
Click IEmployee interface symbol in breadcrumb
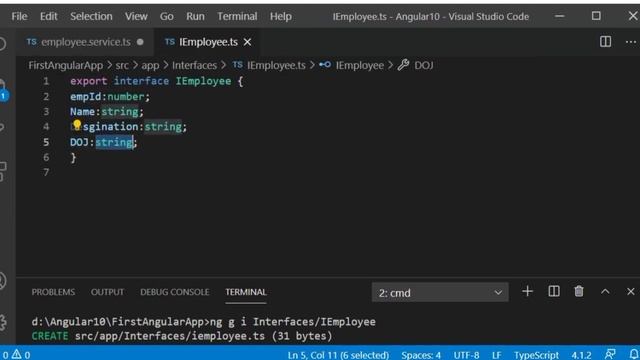(x=360, y=65)
